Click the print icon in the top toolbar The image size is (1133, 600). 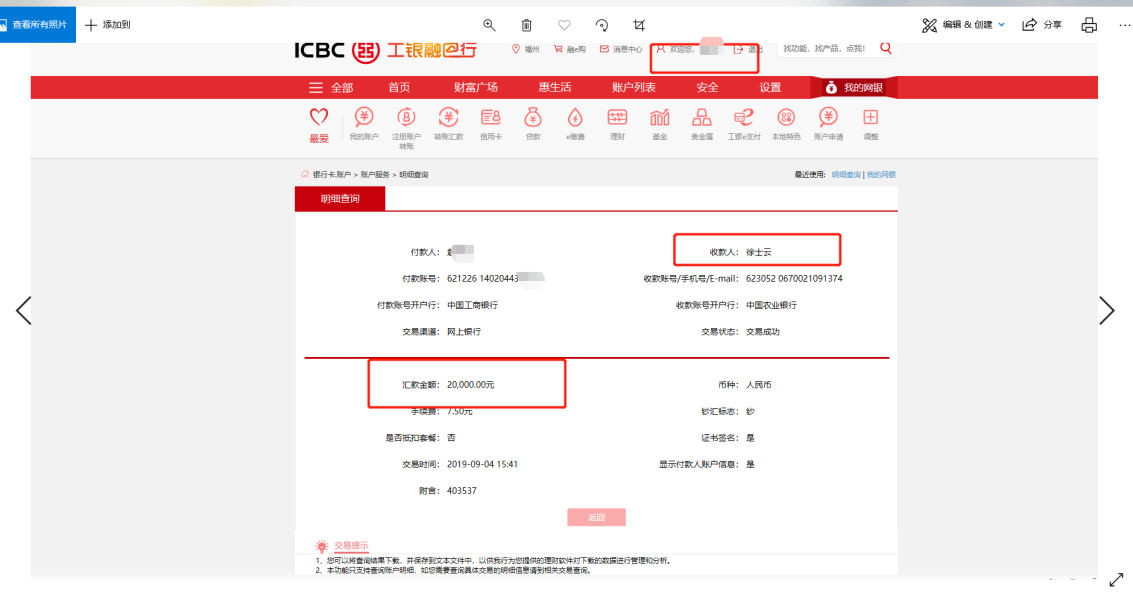tap(1089, 25)
